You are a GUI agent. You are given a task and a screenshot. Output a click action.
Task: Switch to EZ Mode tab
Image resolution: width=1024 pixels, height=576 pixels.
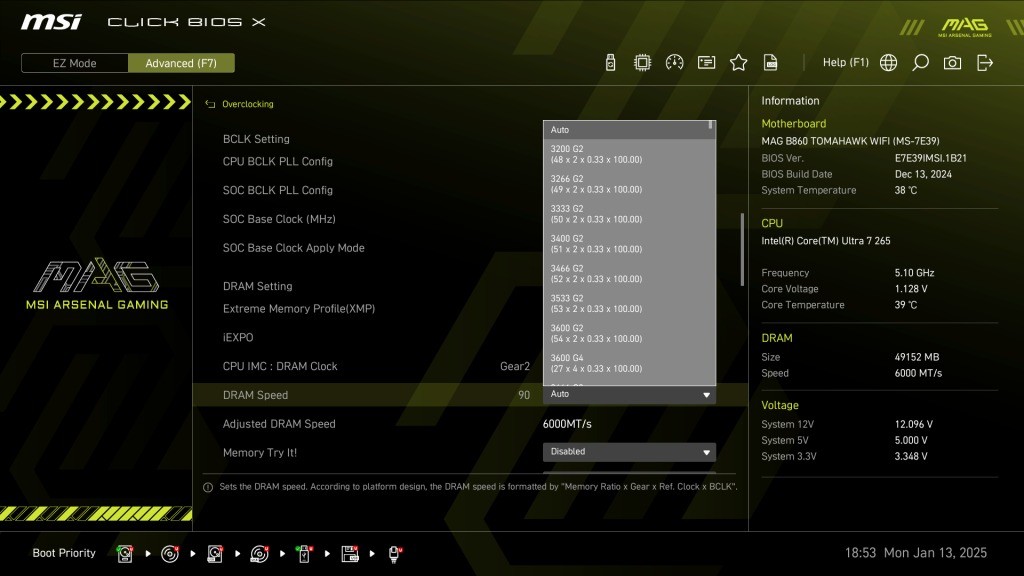75,63
